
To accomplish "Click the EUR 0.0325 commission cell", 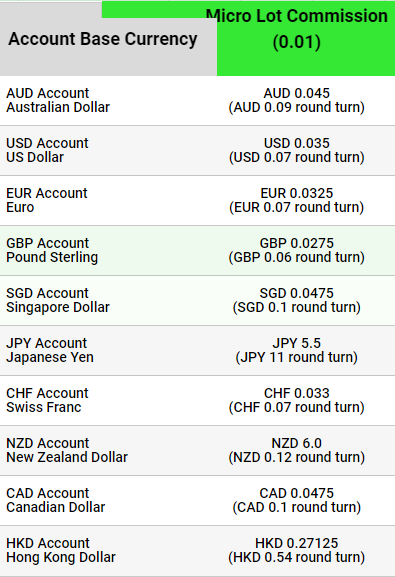I will click(x=297, y=200).
